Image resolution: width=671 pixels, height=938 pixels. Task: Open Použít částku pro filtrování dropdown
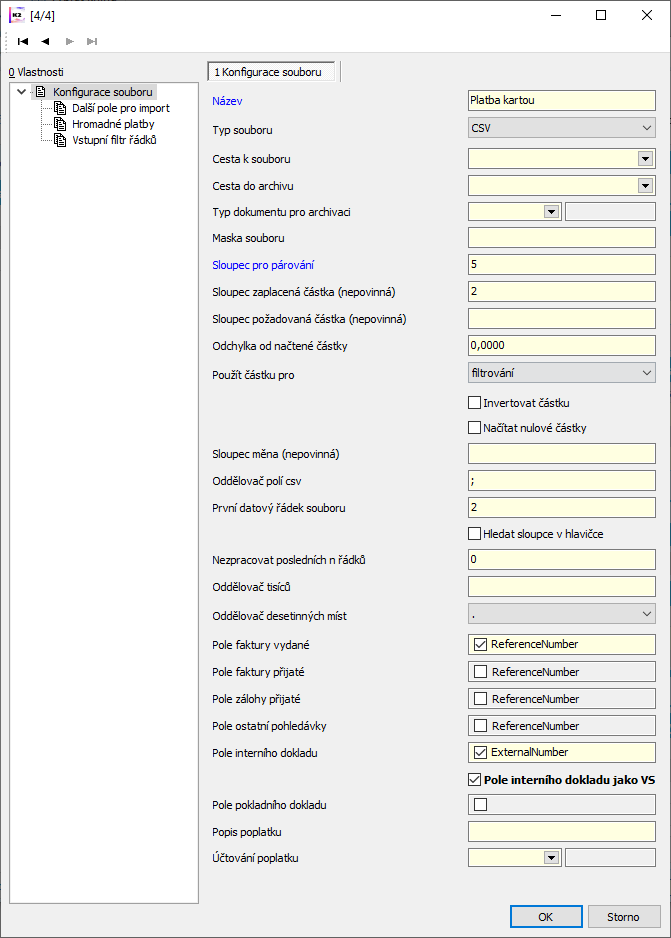tap(562, 373)
